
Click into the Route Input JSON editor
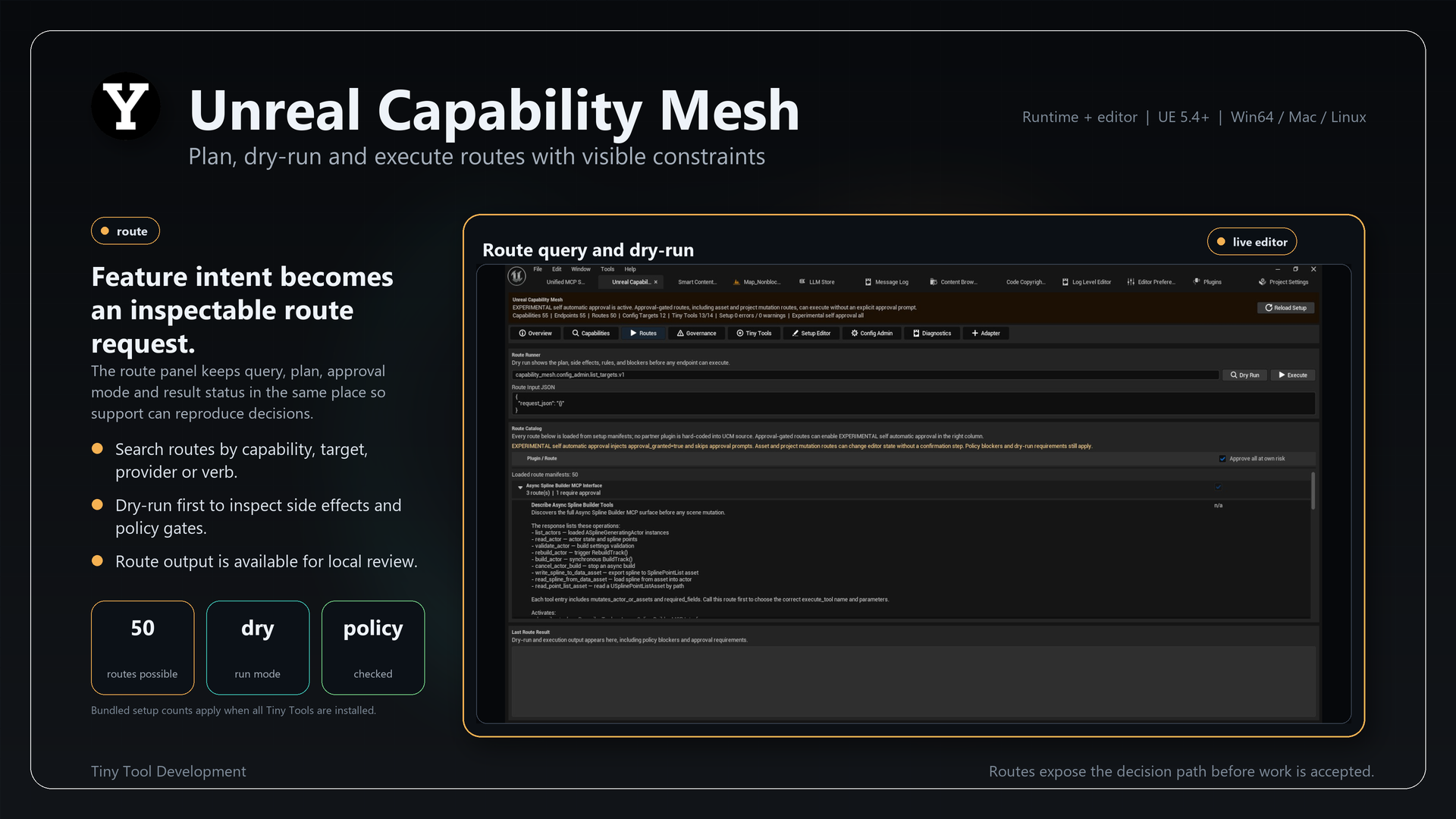click(913, 403)
